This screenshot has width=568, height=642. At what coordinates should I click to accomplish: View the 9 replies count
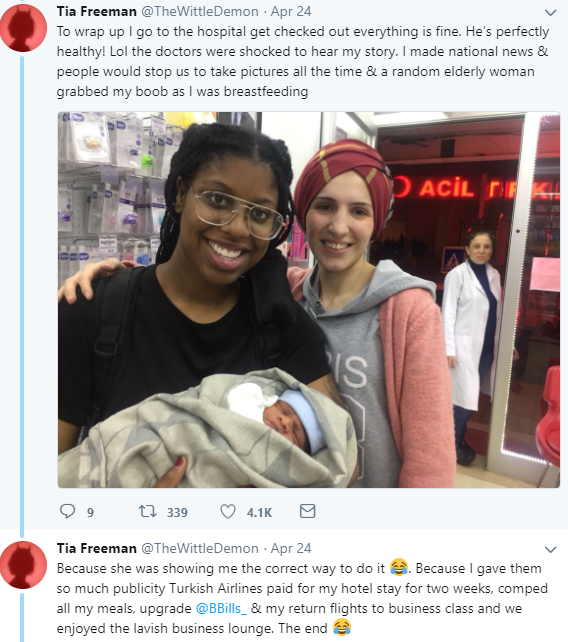pos(90,512)
